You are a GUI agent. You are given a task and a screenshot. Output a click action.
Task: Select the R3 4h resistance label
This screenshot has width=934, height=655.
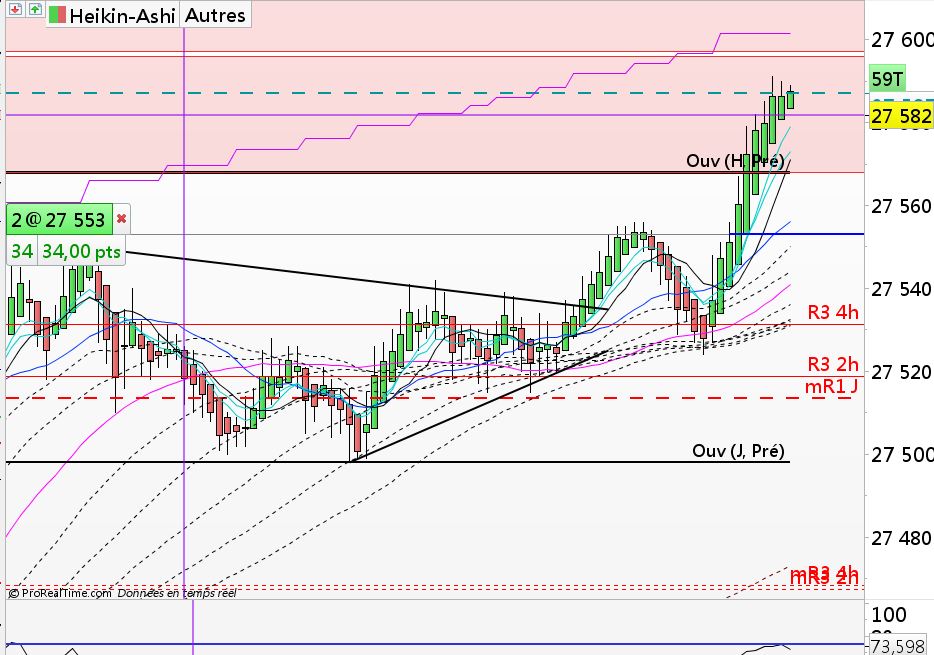point(833,312)
